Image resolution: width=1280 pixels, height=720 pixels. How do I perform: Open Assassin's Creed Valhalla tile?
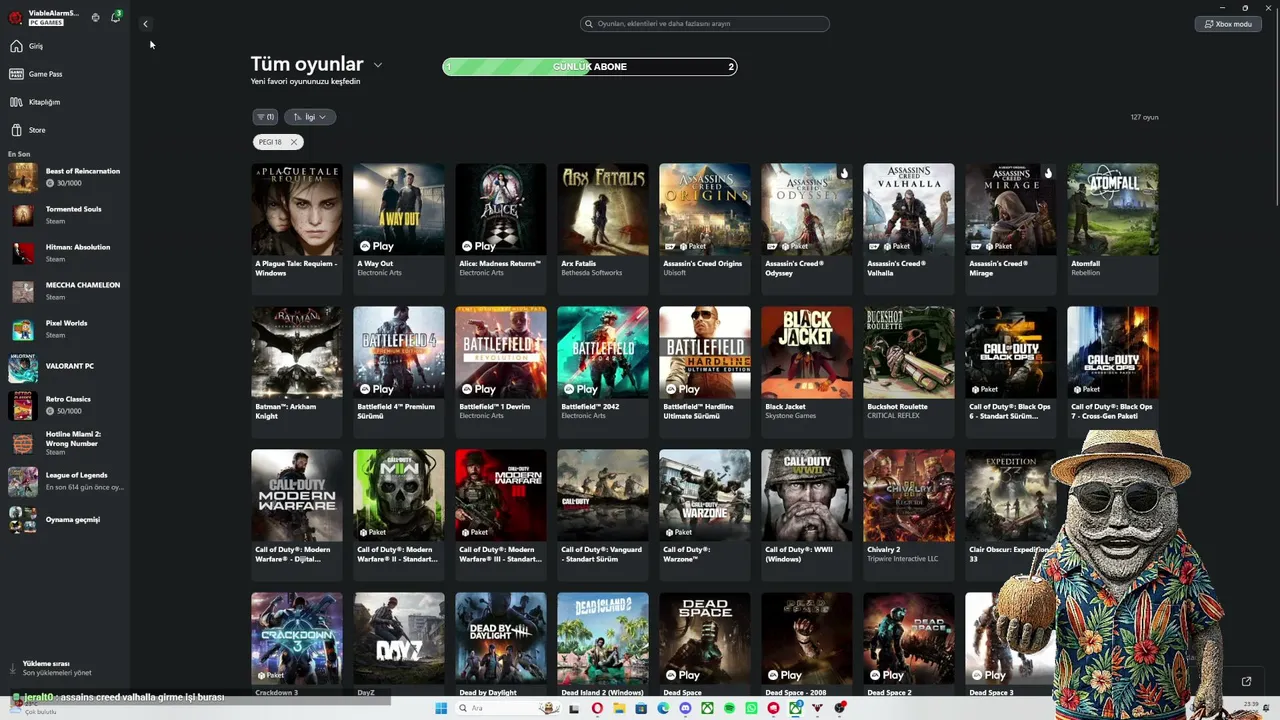pos(909,229)
